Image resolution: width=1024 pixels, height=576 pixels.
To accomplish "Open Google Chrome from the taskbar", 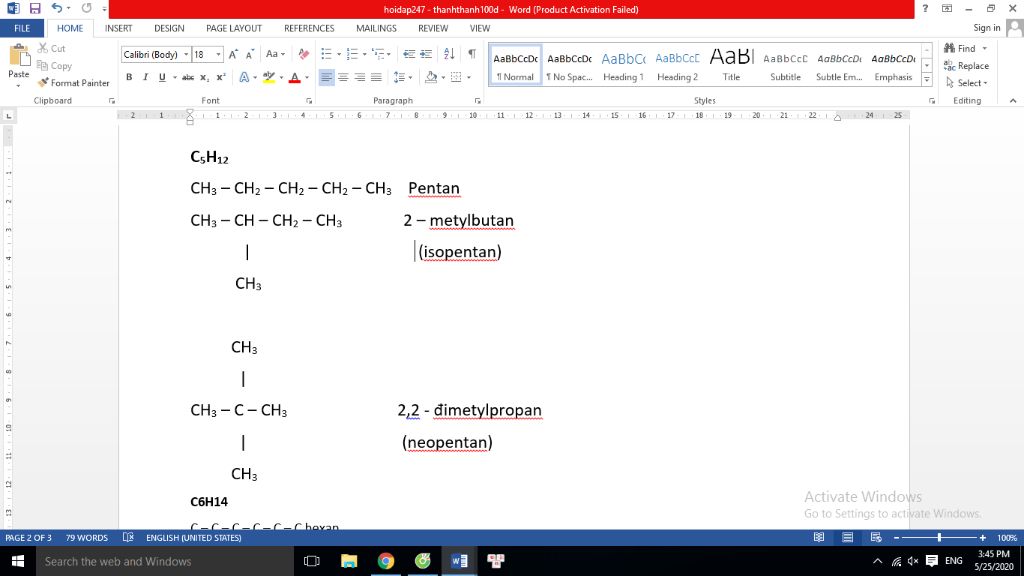I will coord(386,561).
